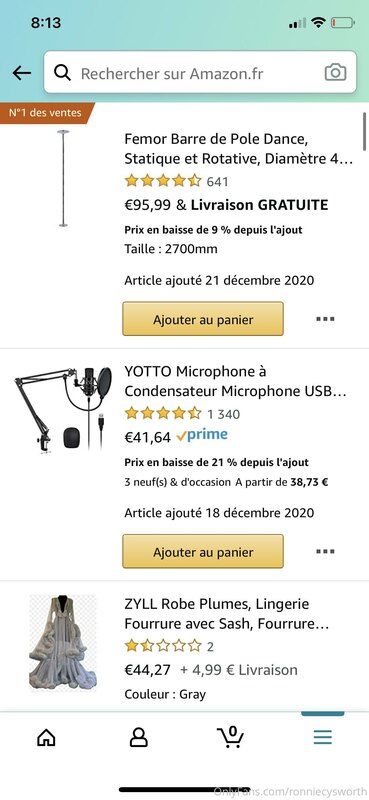
Task: Open the account profile icon
Action: coord(138,737)
